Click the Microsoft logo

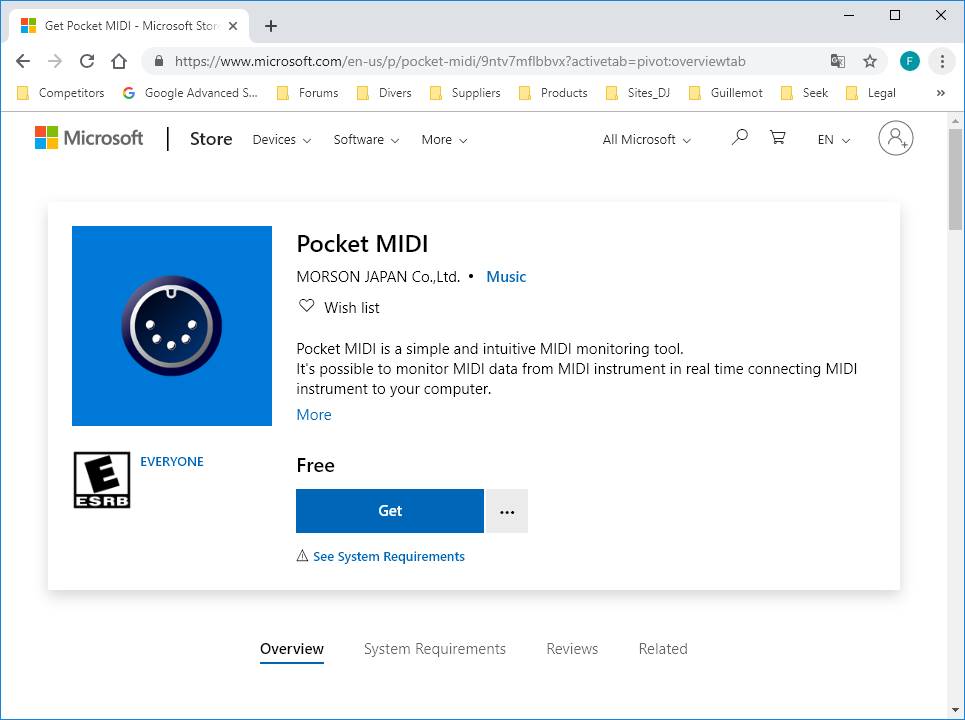pos(89,138)
